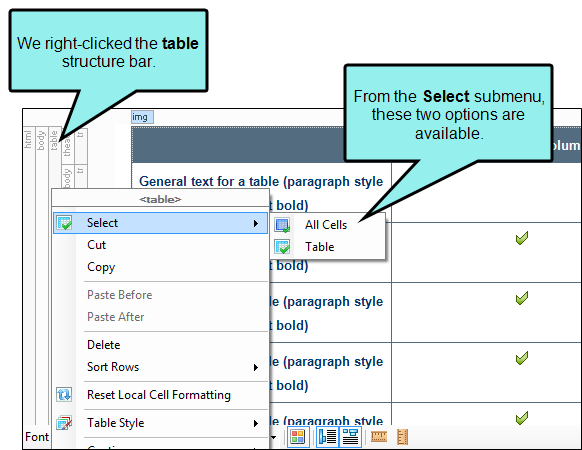Click the Select menu item icon

click(x=64, y=223)
